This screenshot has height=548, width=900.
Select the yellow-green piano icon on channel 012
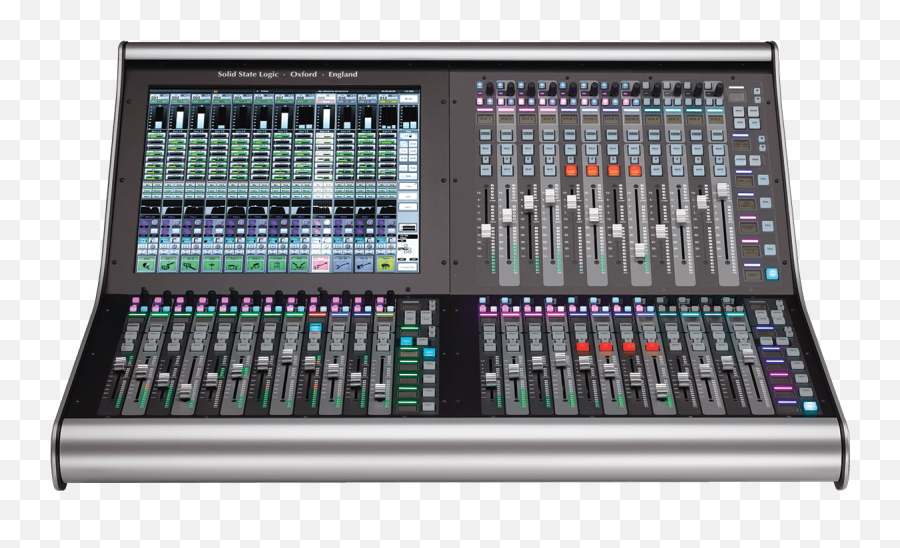[386, 264]
